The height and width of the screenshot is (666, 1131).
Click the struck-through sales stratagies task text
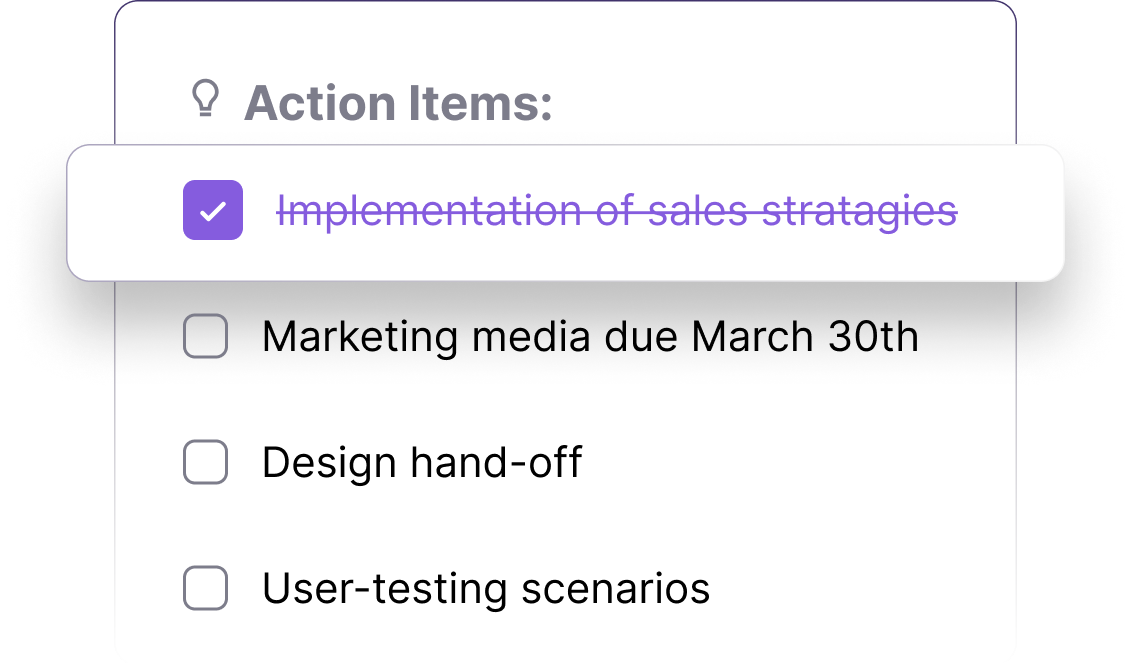tap(617, 211)
